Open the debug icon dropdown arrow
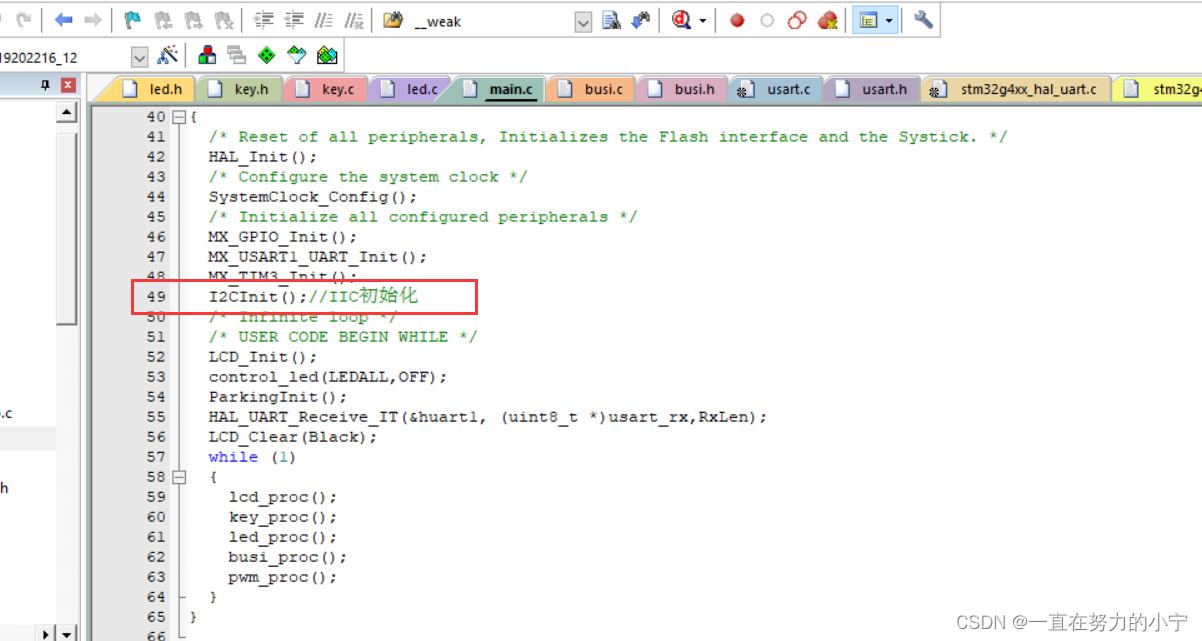 click(703, 20)
